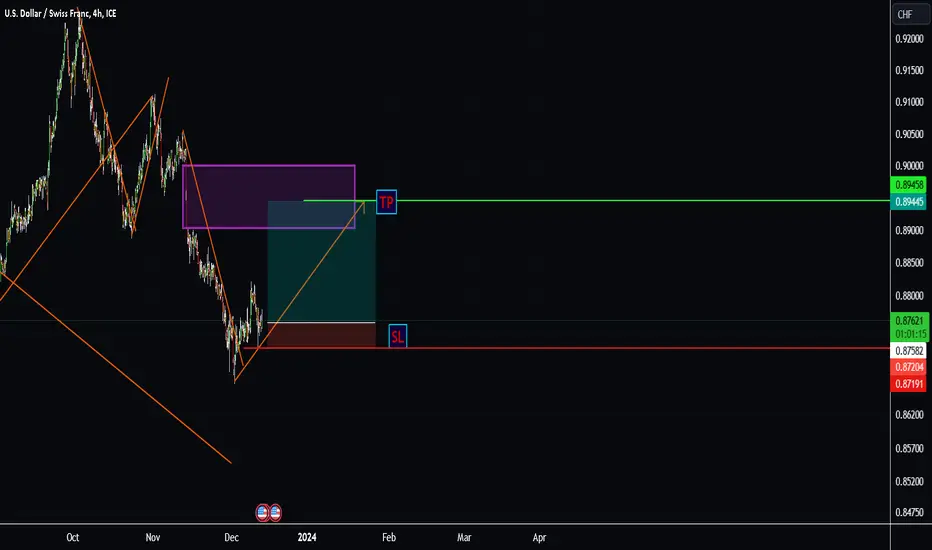The width and height of the screenshot is (932, 550).
Task: Click the 2024 label on the time axis
Action: (307, 538)
